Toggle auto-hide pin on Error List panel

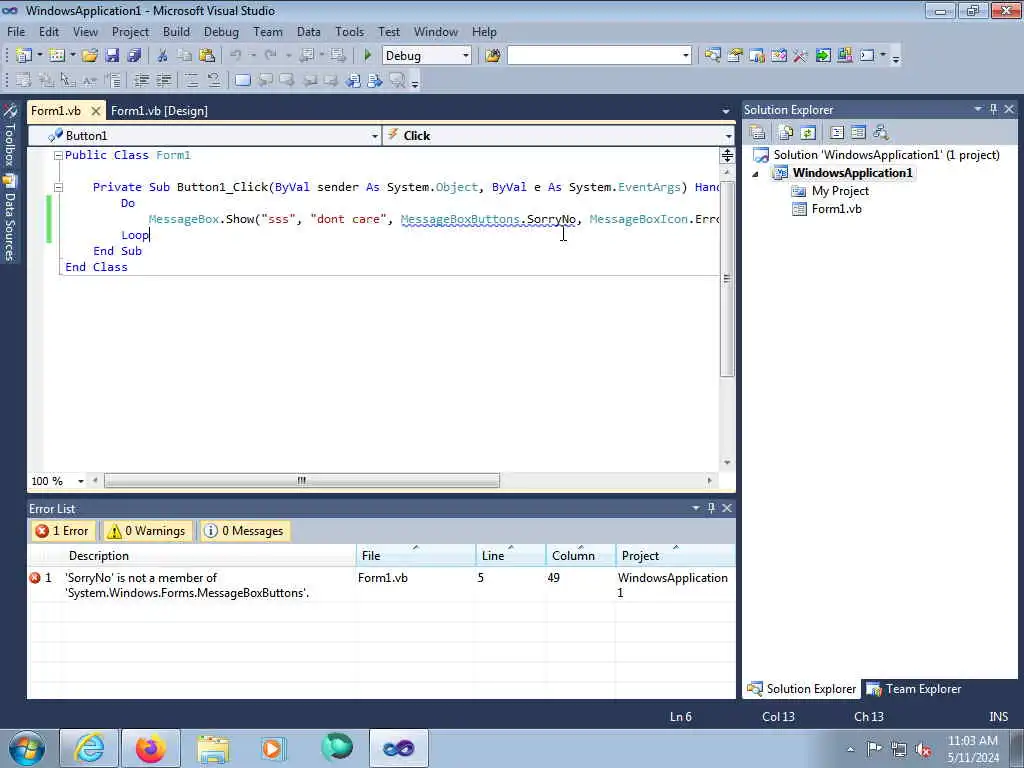click(711, 508)
